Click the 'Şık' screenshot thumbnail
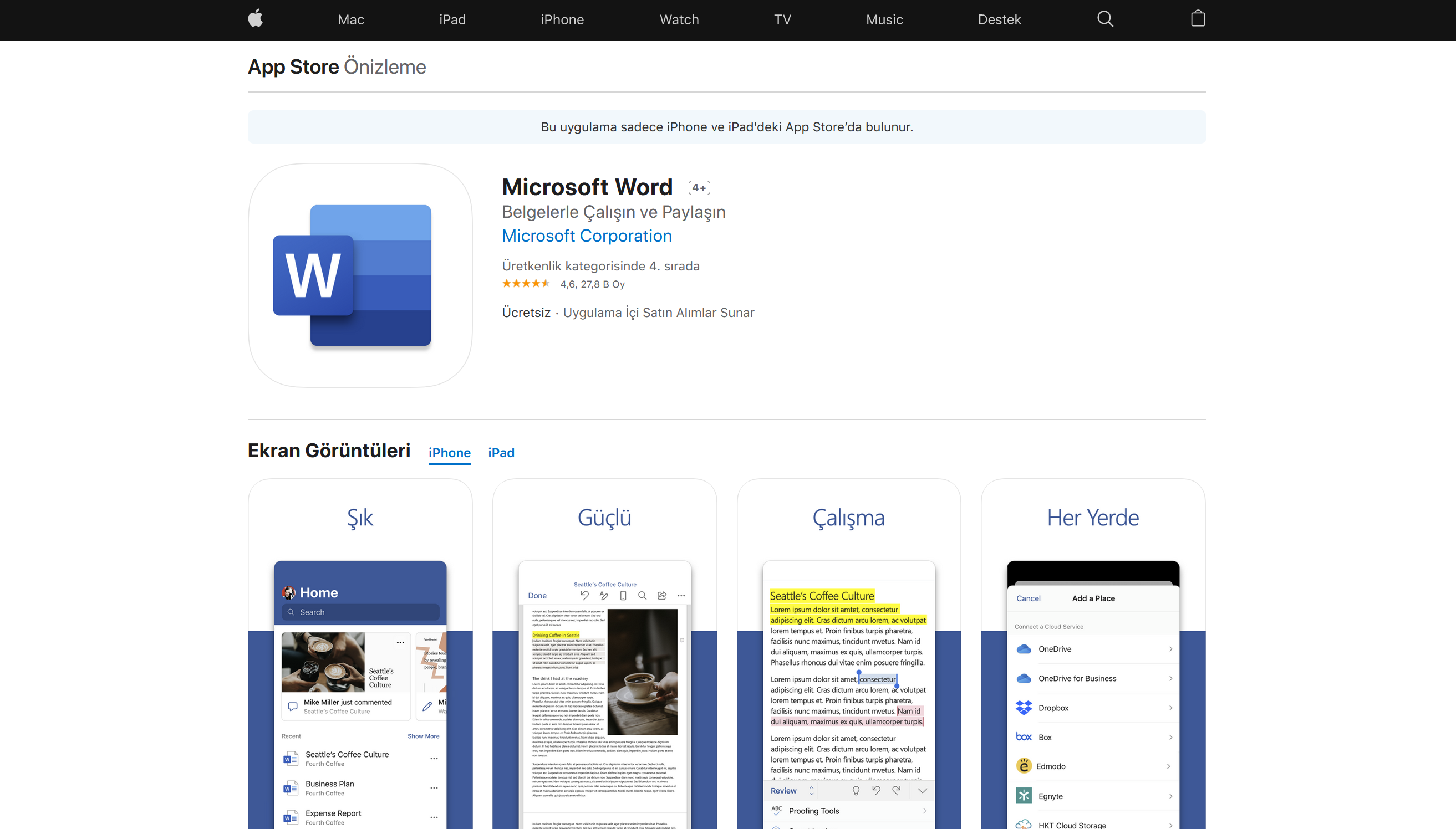1456x829 pixels. tap(360, 654)
